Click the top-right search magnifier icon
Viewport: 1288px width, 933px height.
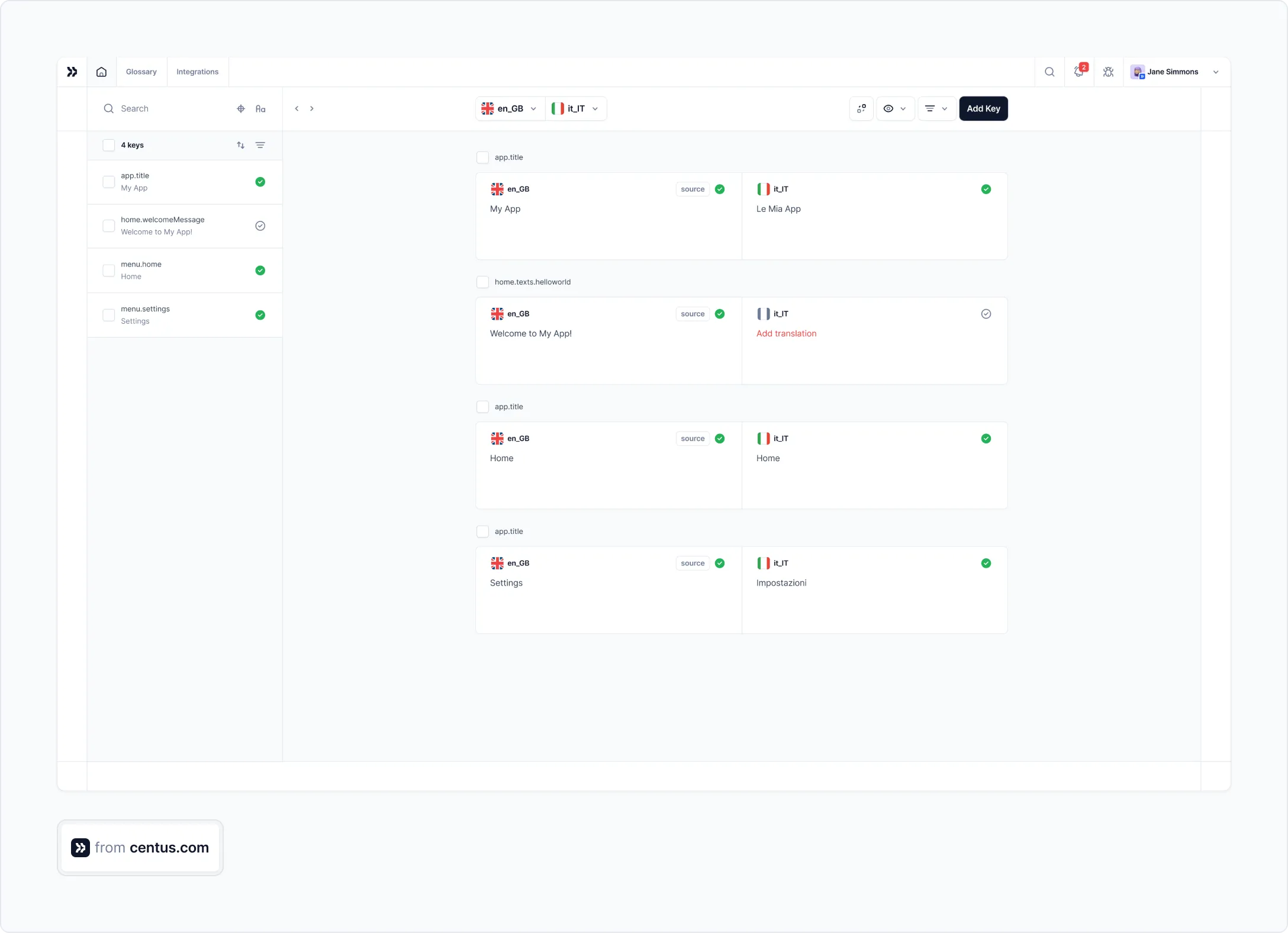[x=1049, y=72]
